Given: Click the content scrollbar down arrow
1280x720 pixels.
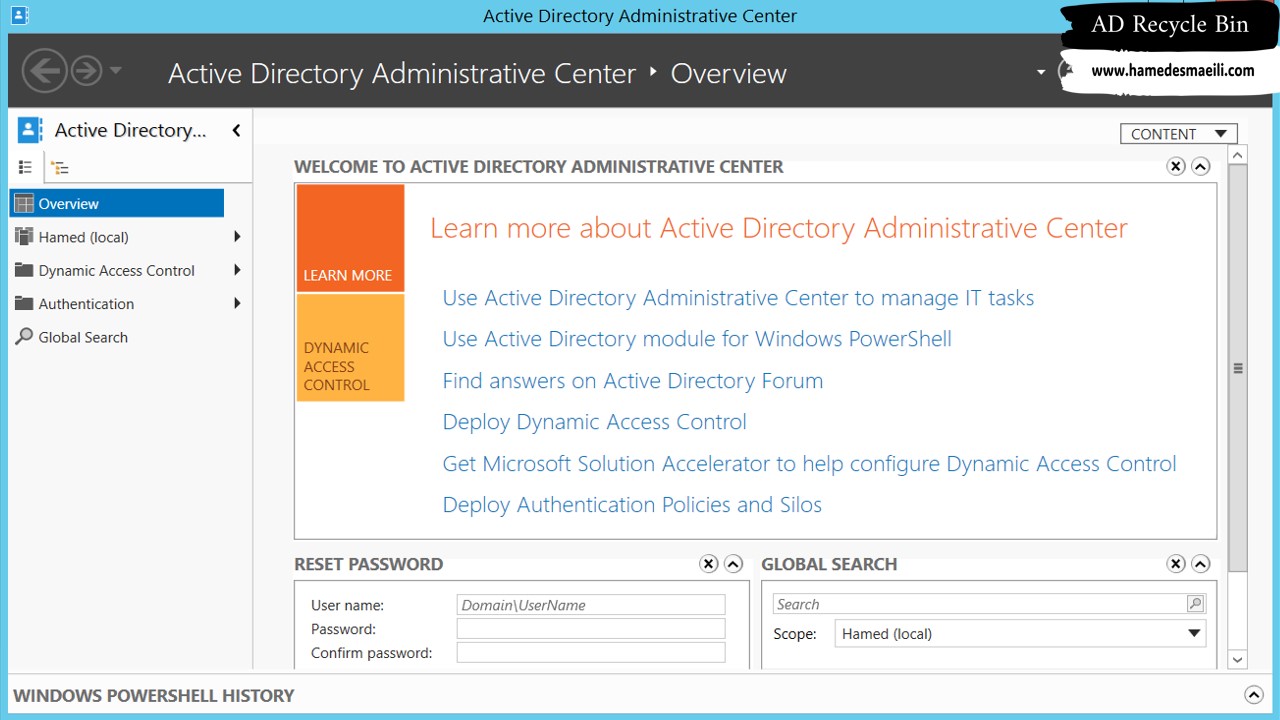Looking at the screenshot, I should click(x=1237, y=659).
